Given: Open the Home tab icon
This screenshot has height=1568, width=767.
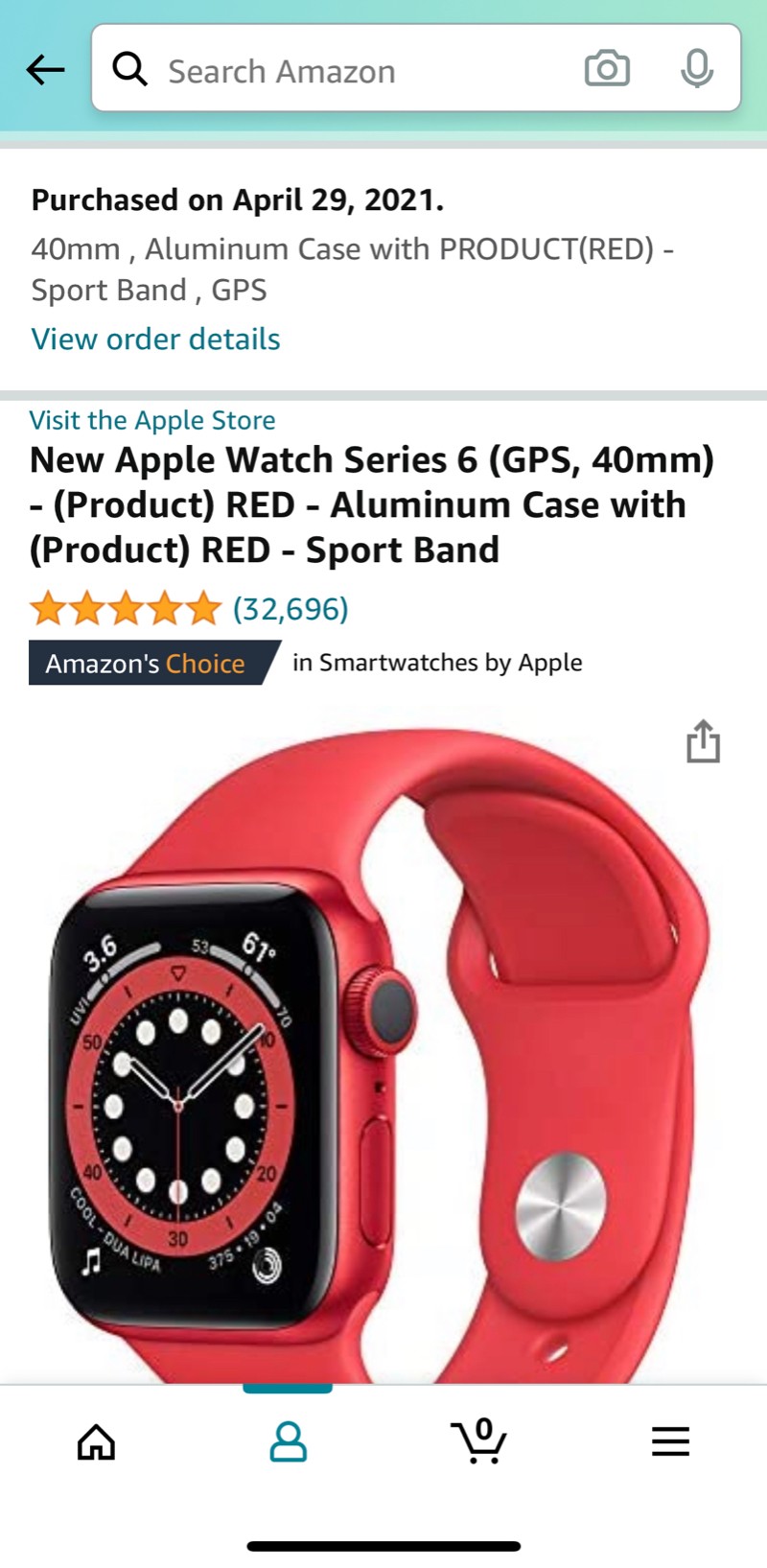Looking at the screenshot, I should 96,1441.
